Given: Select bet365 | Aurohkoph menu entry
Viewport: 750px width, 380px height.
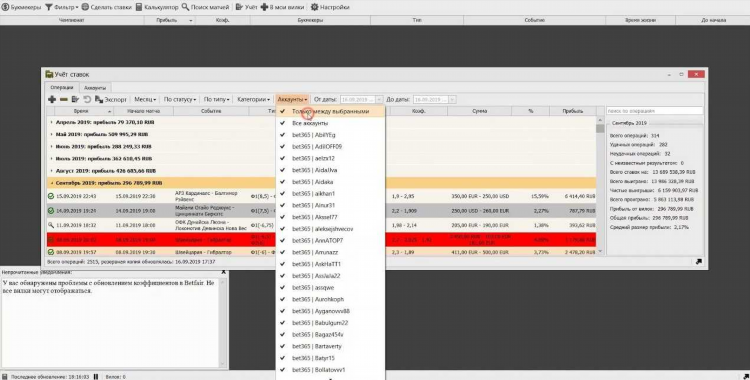Looking at the screenshot, I should [330, 299].
